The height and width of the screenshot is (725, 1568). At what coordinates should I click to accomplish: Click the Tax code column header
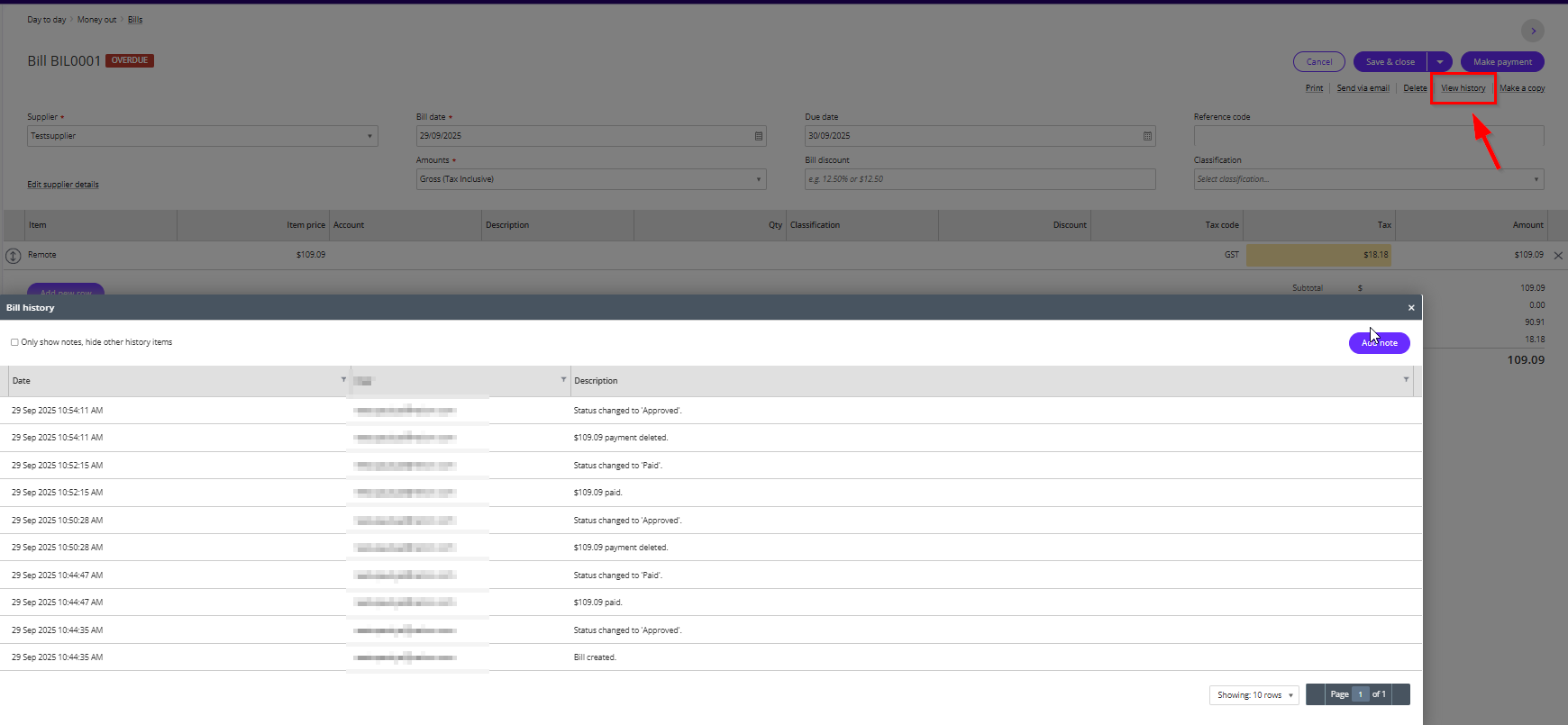[x=1222, y=225]
